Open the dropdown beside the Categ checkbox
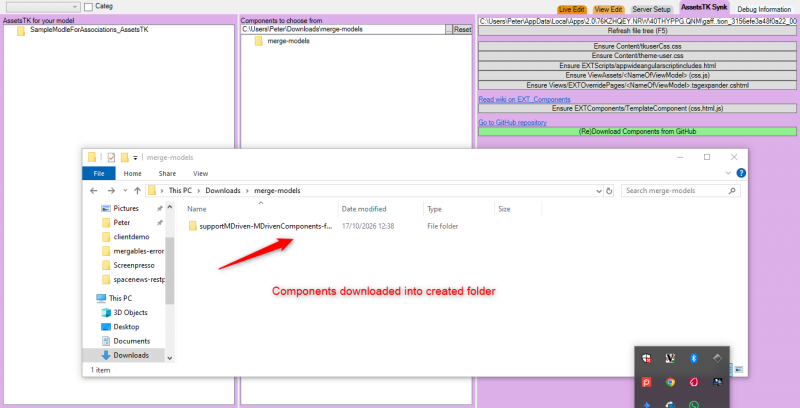800x408 pixels. point(75,7)
